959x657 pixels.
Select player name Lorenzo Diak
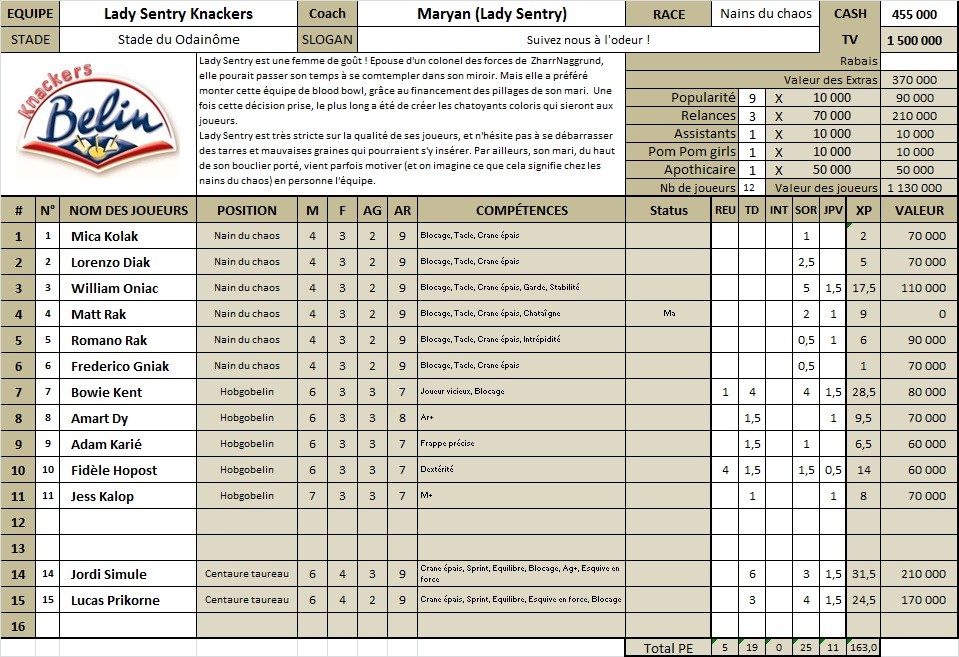tap(110, 262)
